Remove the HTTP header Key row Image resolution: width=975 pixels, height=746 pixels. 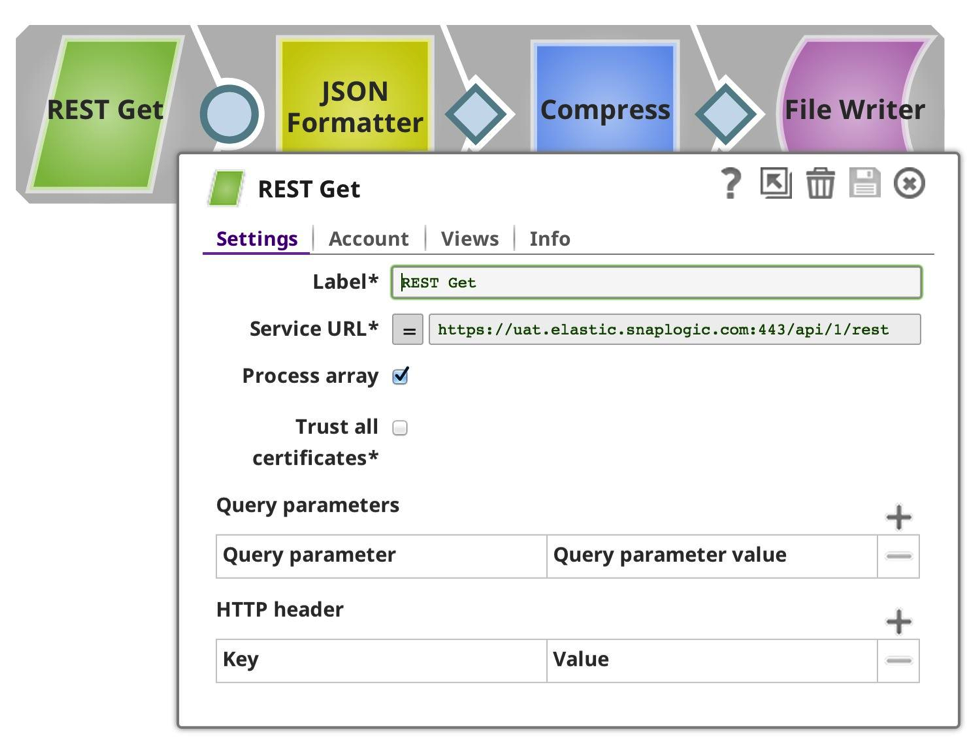(899, 660)
